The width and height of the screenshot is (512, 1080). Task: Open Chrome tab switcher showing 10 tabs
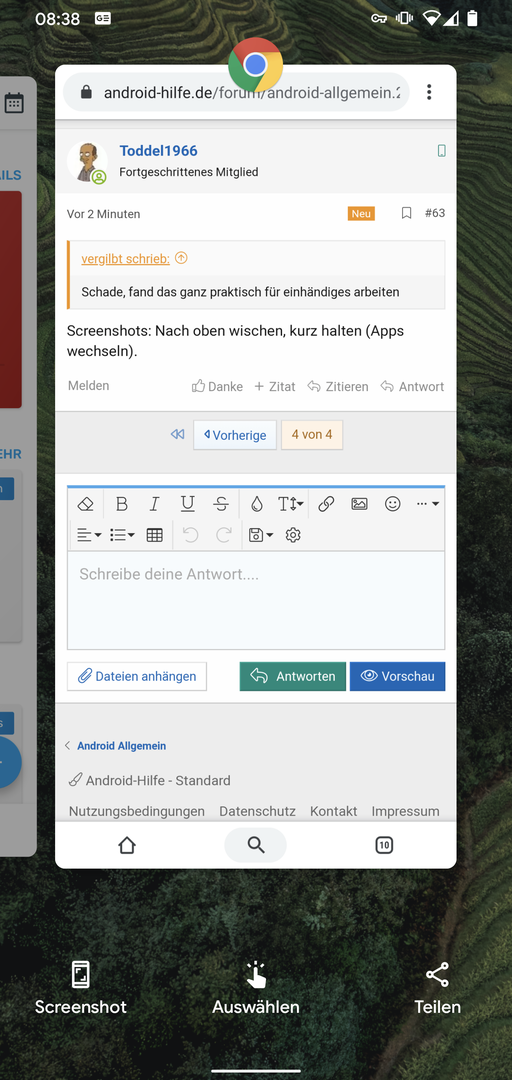click(x=384, y=845)
